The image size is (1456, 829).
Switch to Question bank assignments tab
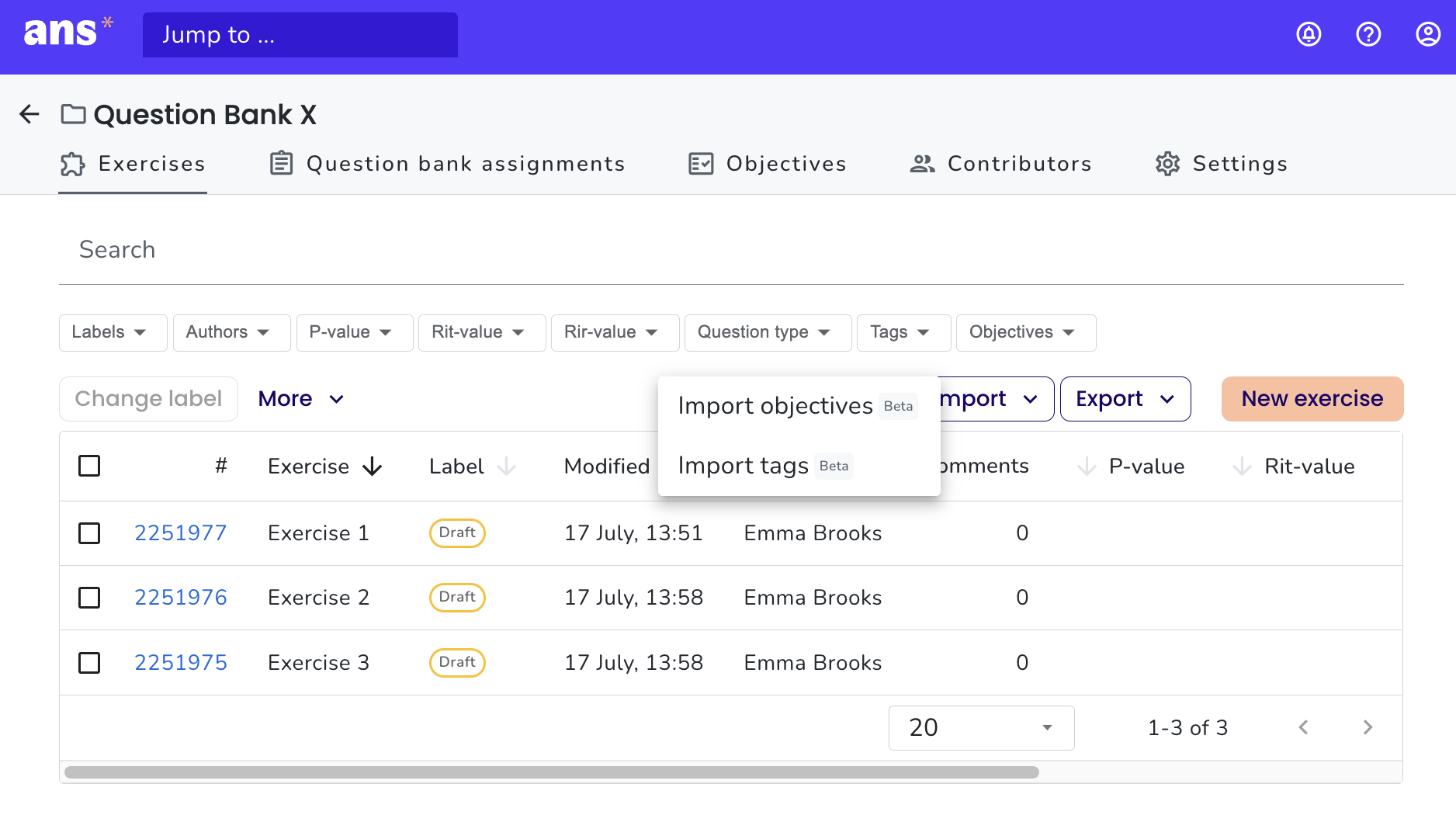click(x=447, y=164)
